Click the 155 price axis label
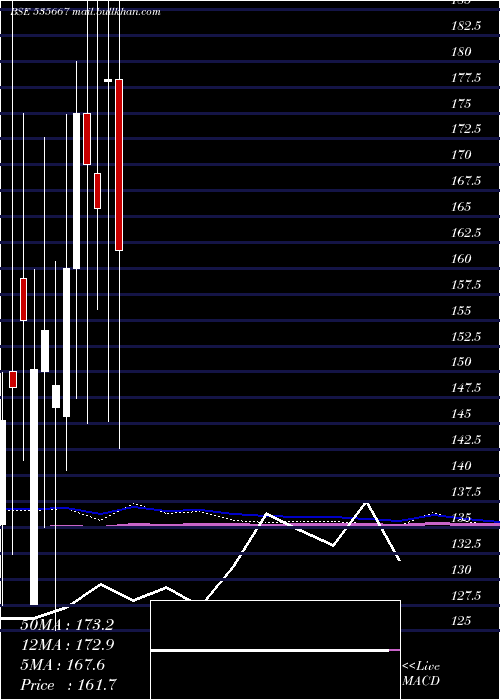Viewport: 500px width, 700px height. [461, 310]
